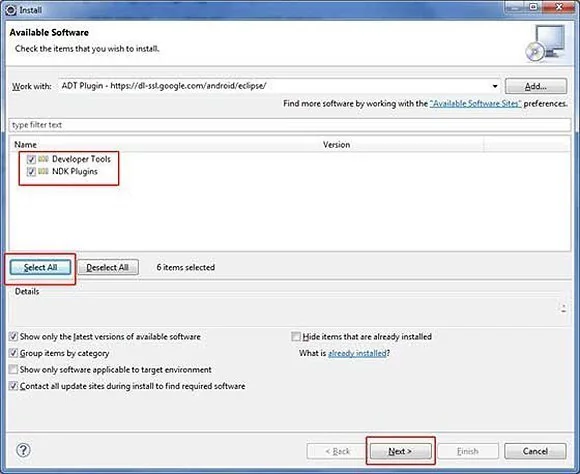
Task: Uncheck the Developer Tools checkbox
Action: [31, 159]
